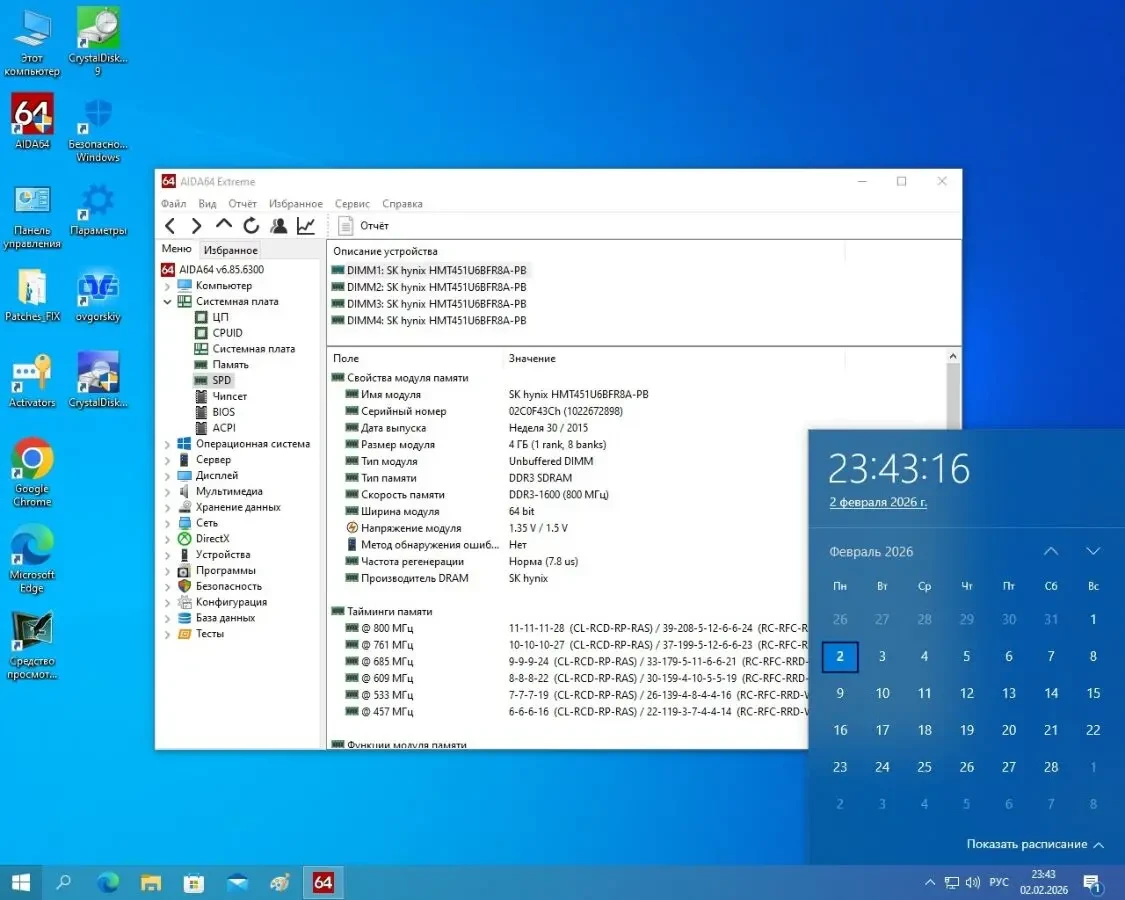
Task: Expand the Компьютер tree node
Action: coord(167,286)
